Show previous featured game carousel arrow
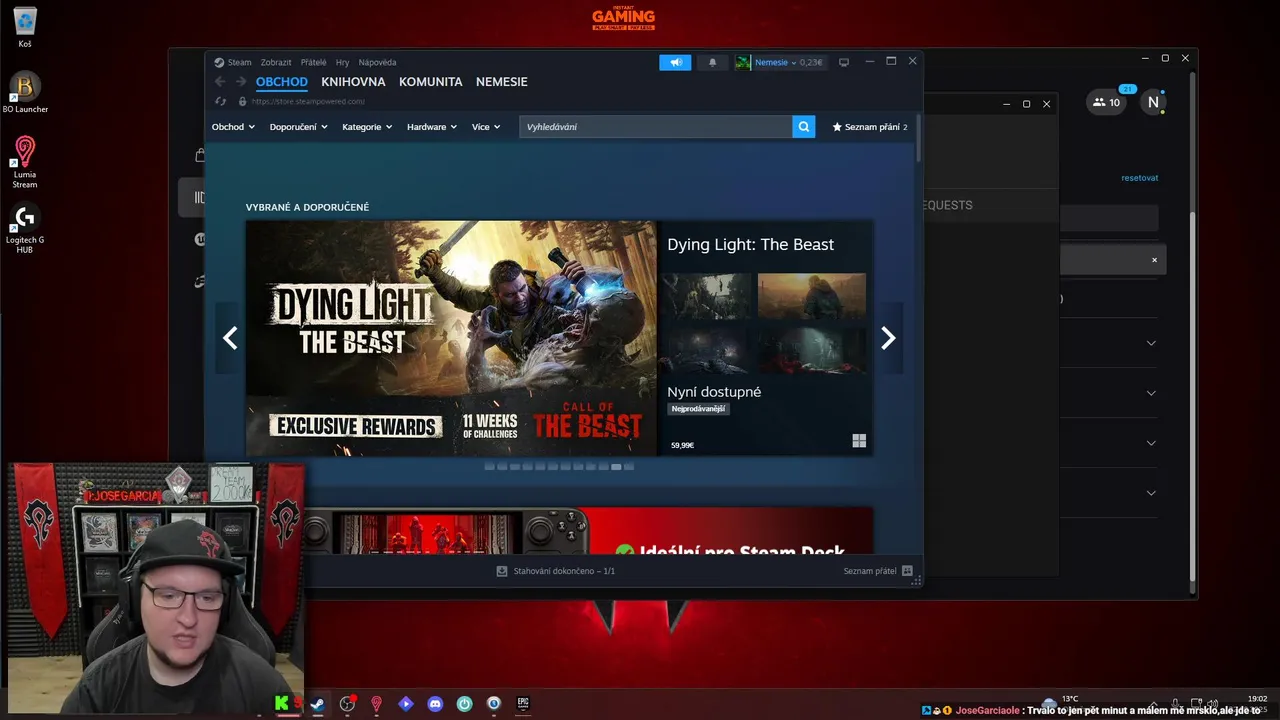Screen dimensions: 1280x720 230,338
